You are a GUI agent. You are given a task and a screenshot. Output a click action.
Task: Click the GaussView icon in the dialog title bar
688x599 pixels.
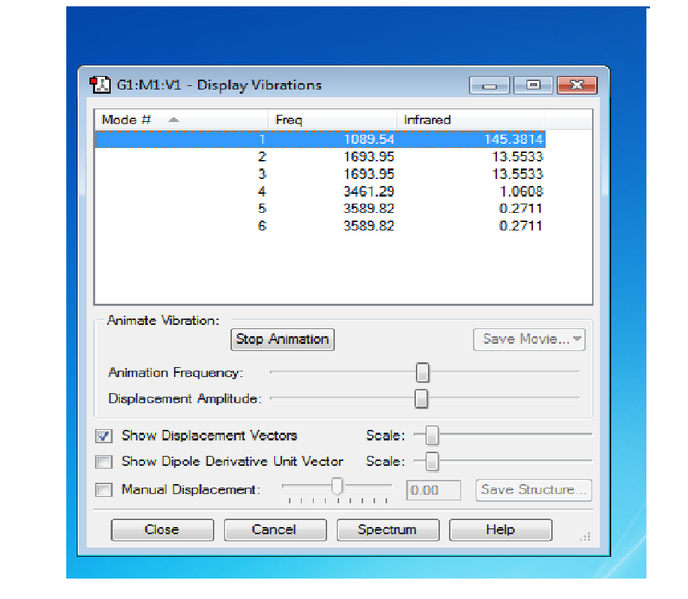[x=100, y=85]
